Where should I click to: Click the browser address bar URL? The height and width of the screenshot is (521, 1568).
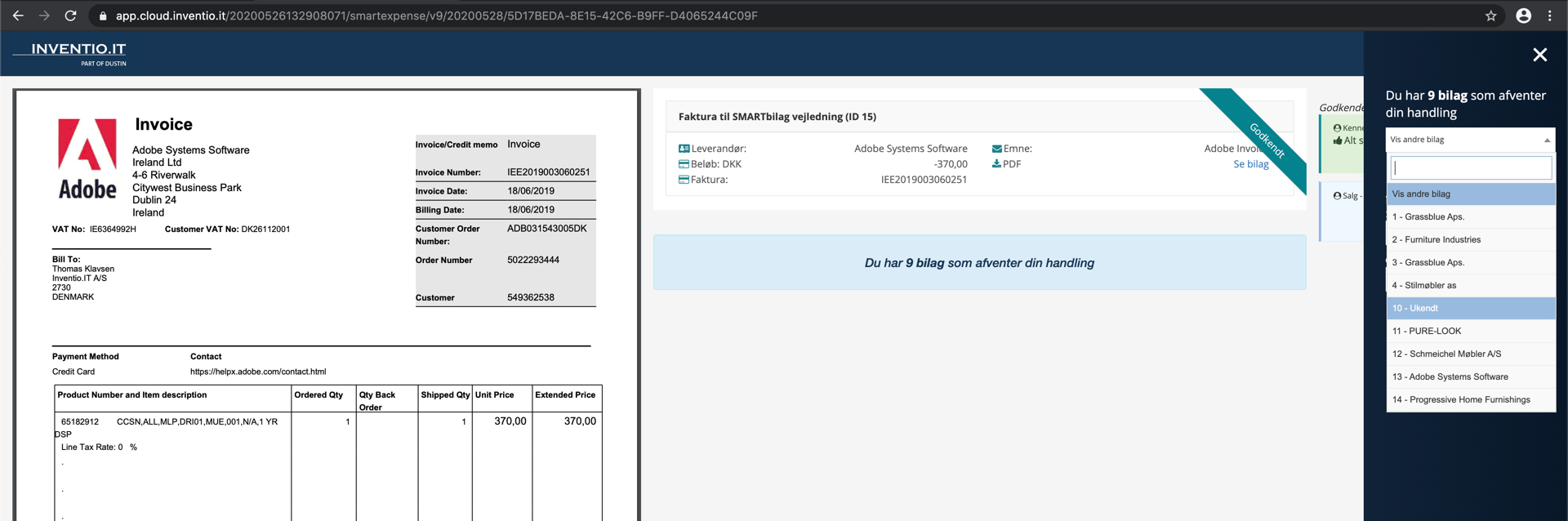(437, 16)
